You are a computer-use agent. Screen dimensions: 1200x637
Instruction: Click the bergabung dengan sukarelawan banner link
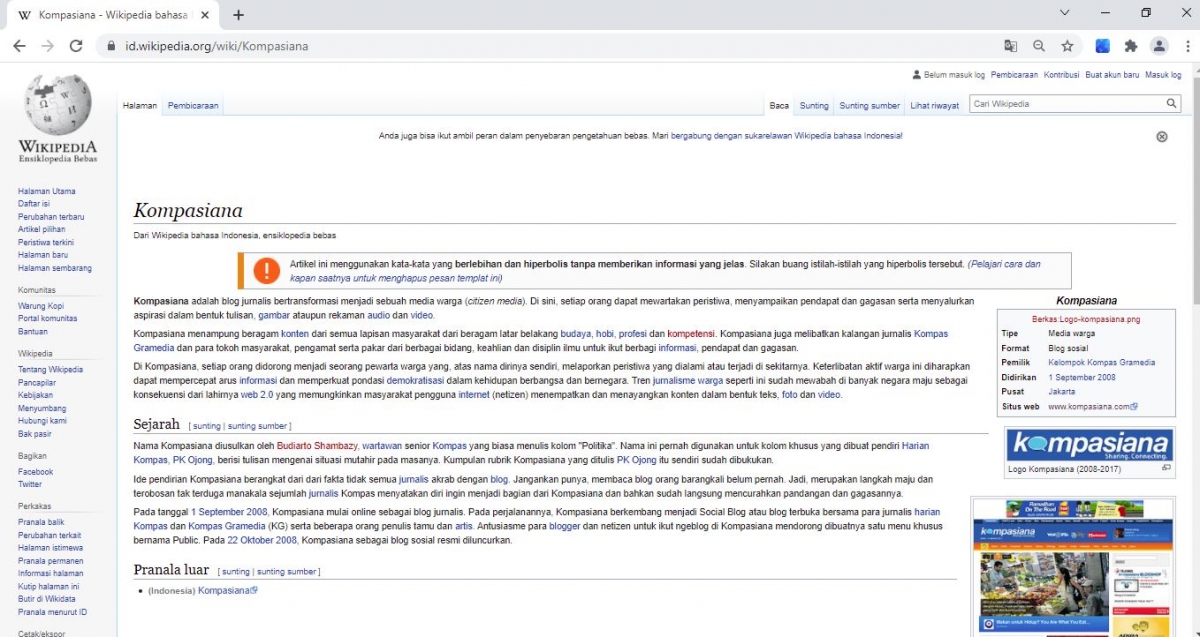pyautogui.click(x=786, y=136)
